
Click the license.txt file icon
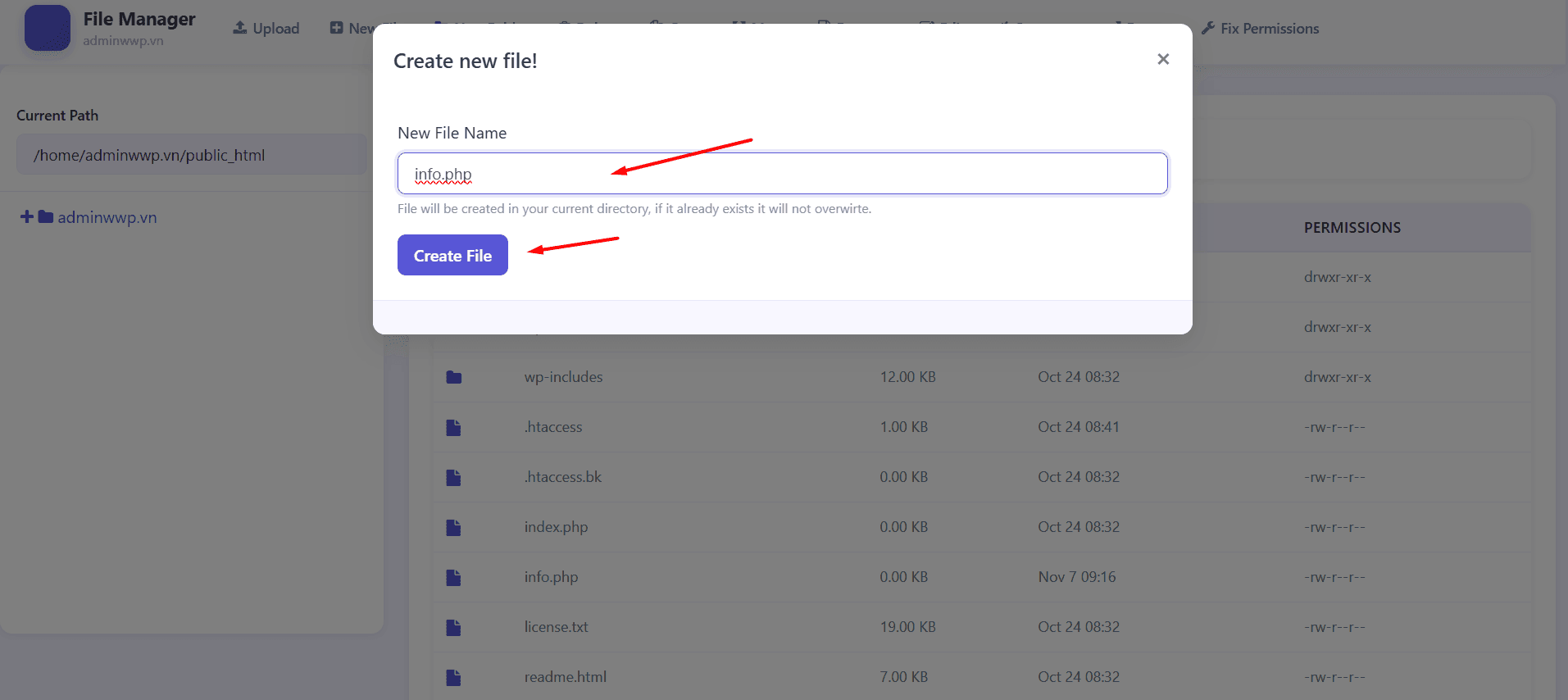click(453, 627)
